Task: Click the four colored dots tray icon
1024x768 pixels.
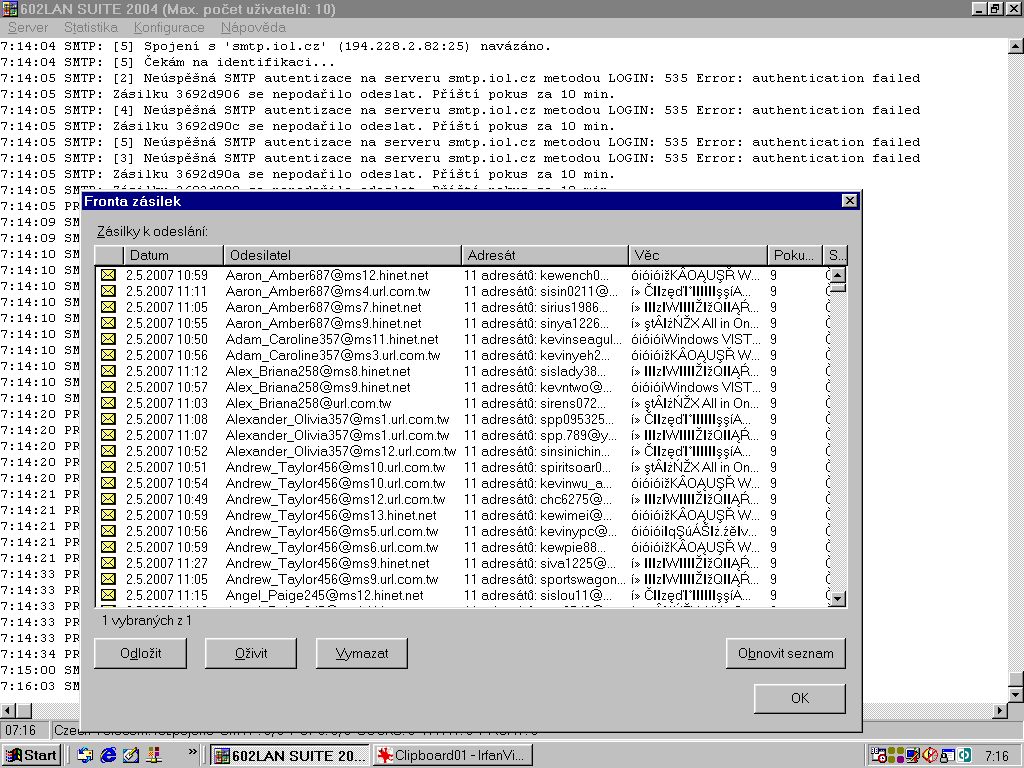Action: click(x=896, y=756)
